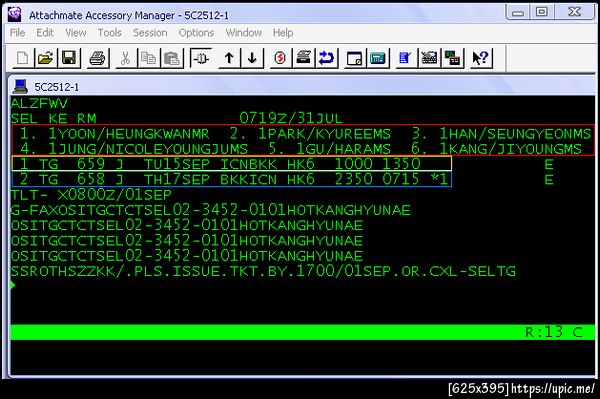Click the SEL KE RM header text

point(54,118)
